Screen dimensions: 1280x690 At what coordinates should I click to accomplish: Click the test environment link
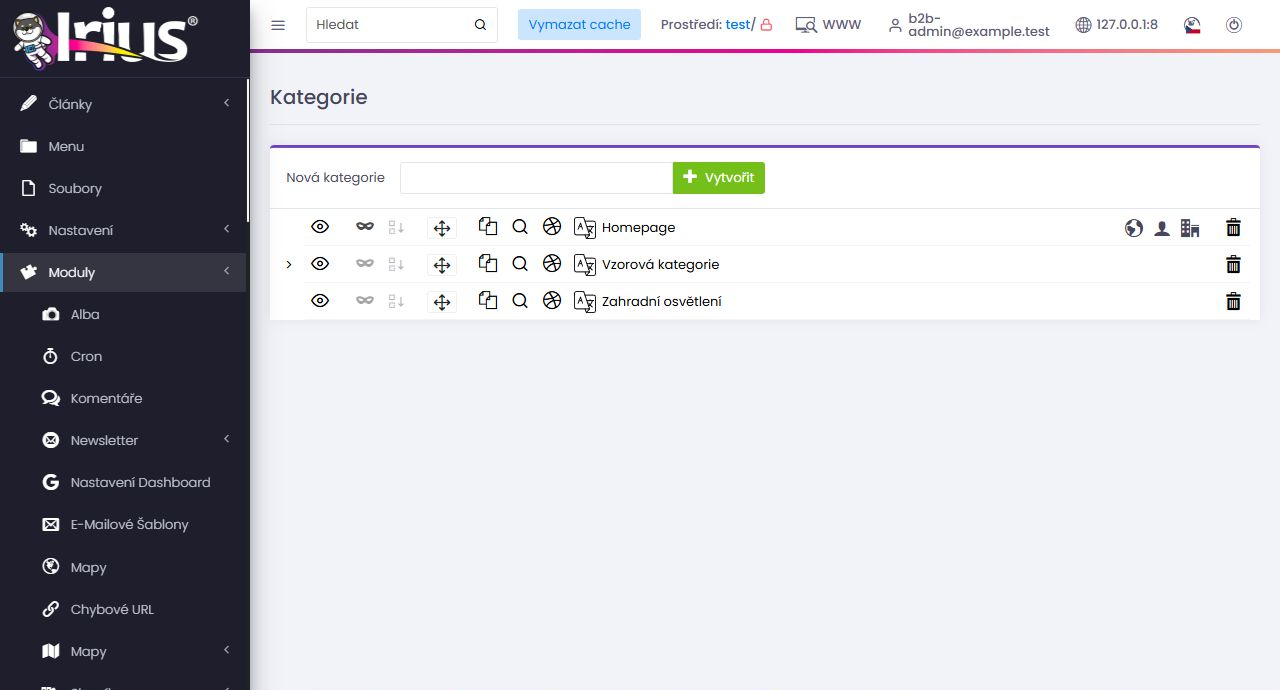tap(738, 25)
